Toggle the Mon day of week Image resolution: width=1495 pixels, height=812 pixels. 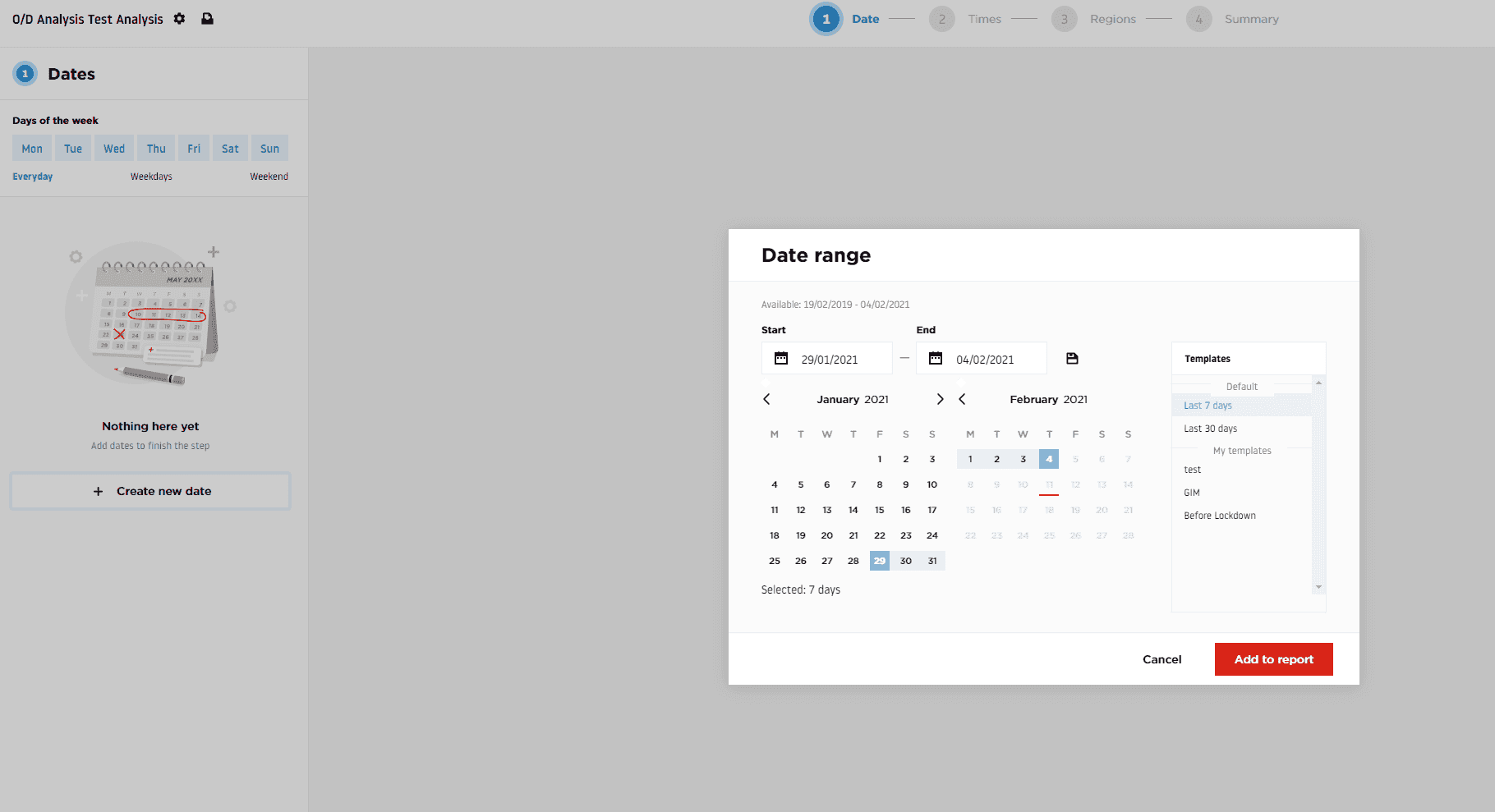click(x=32, y=149)
